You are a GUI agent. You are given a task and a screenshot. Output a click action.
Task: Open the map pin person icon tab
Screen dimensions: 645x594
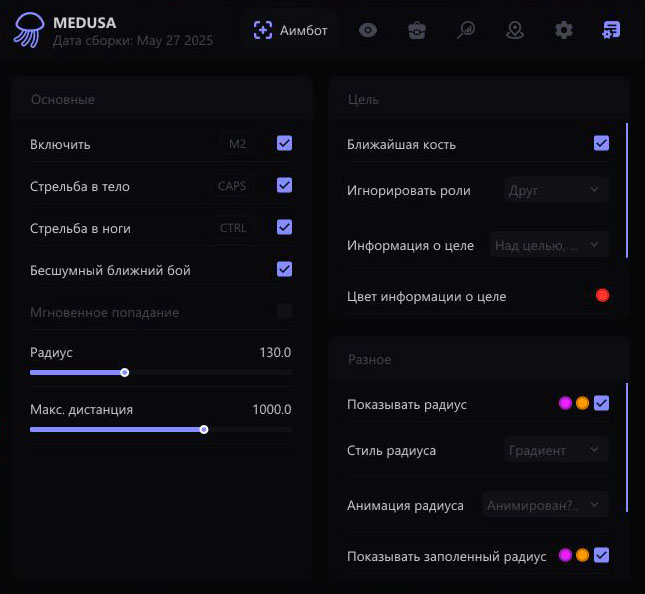pos(515,30)
